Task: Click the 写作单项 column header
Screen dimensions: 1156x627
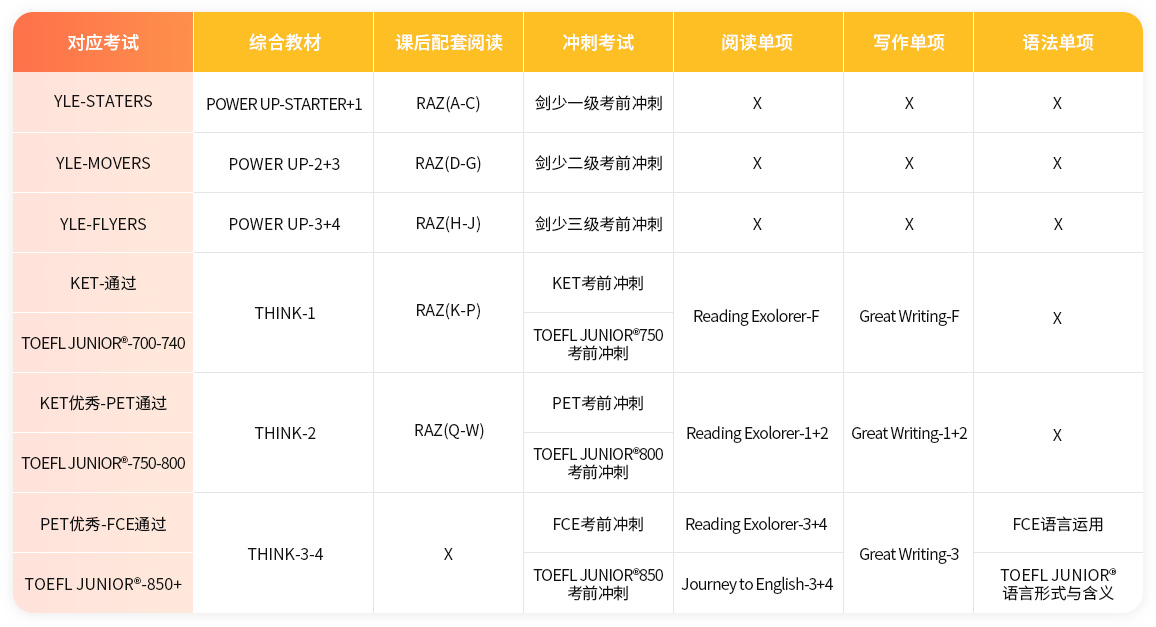Action: click(908, 43)
